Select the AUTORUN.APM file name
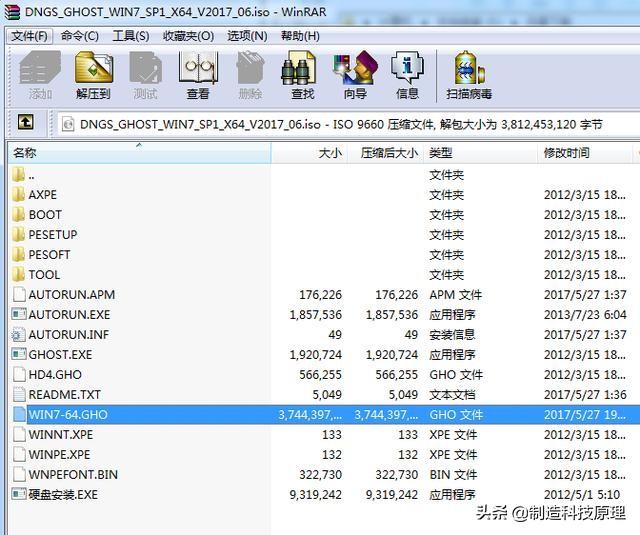Screen dimensions: 640x535 pos(71,294)
